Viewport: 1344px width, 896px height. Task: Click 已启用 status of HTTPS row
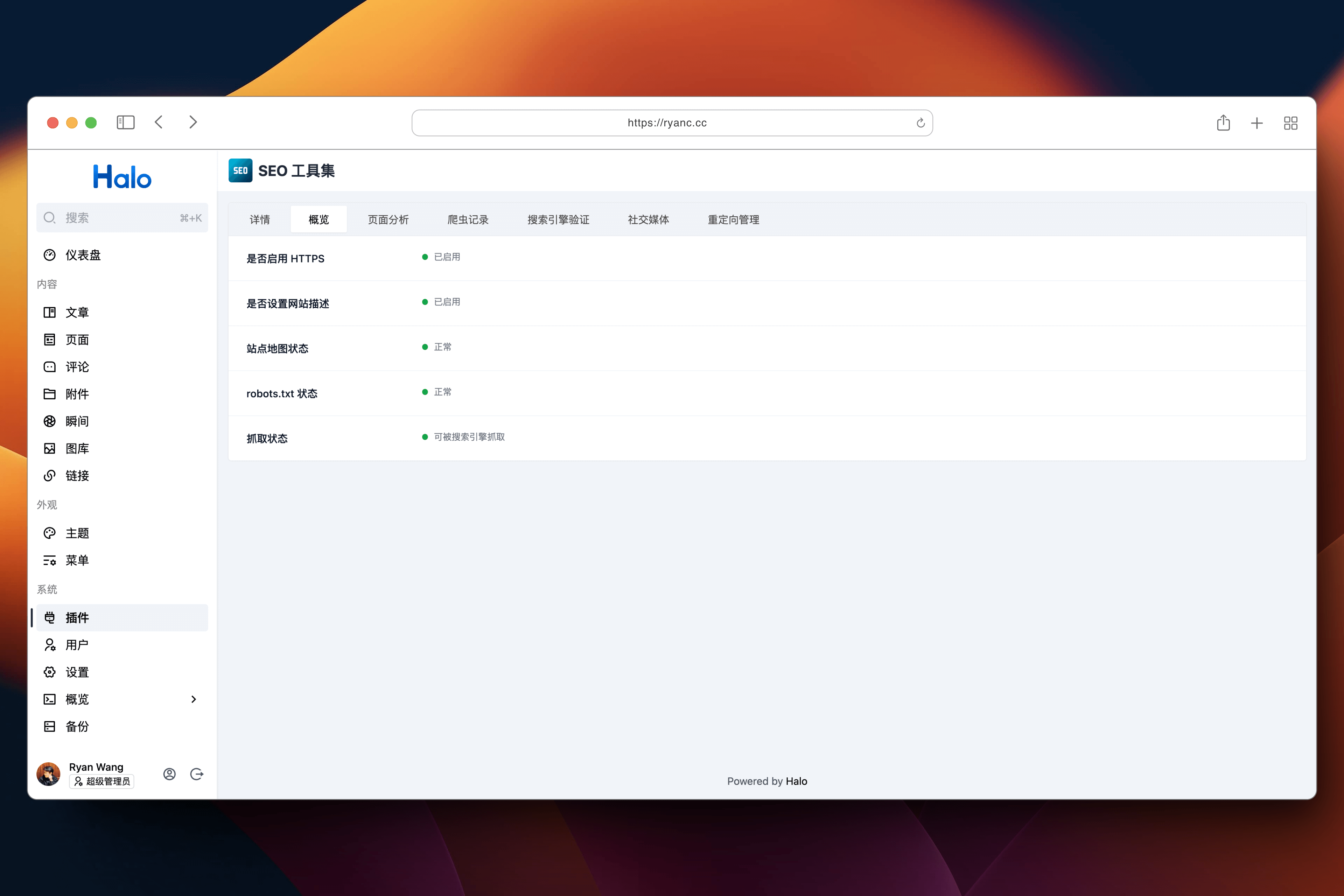click(x=447, y=257)
